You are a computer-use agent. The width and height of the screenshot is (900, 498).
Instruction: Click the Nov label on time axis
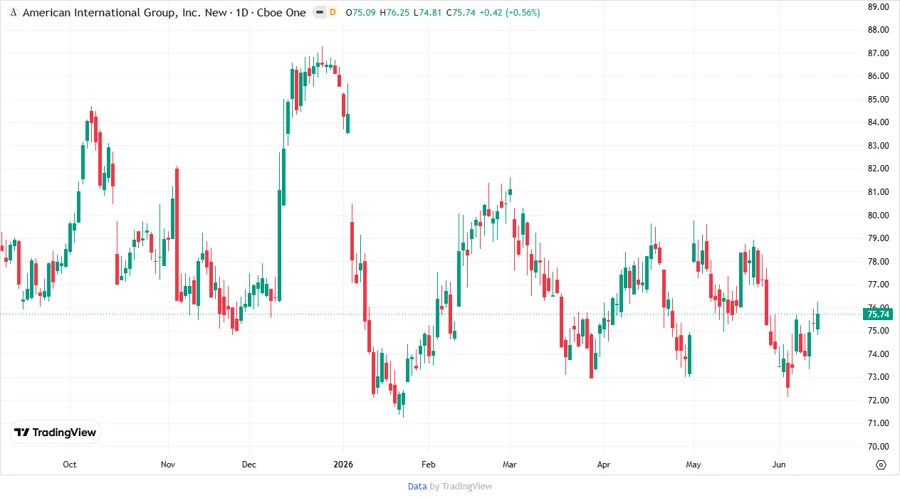(168, 464)
